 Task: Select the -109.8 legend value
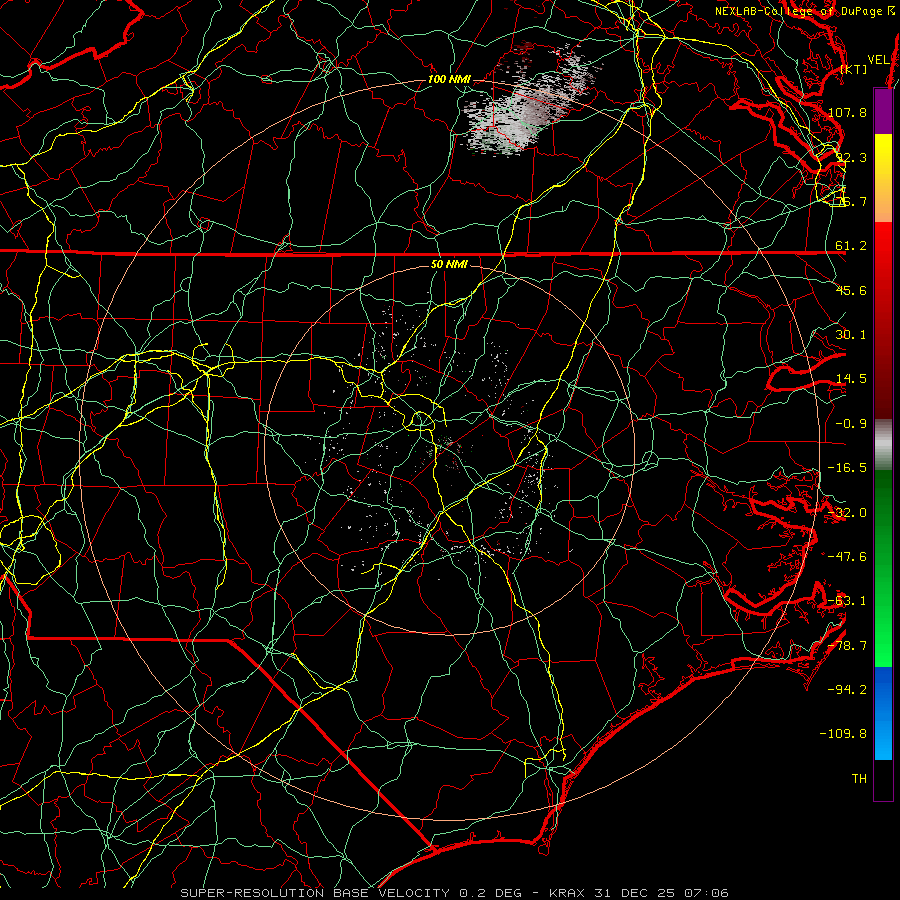coord(843,734)
